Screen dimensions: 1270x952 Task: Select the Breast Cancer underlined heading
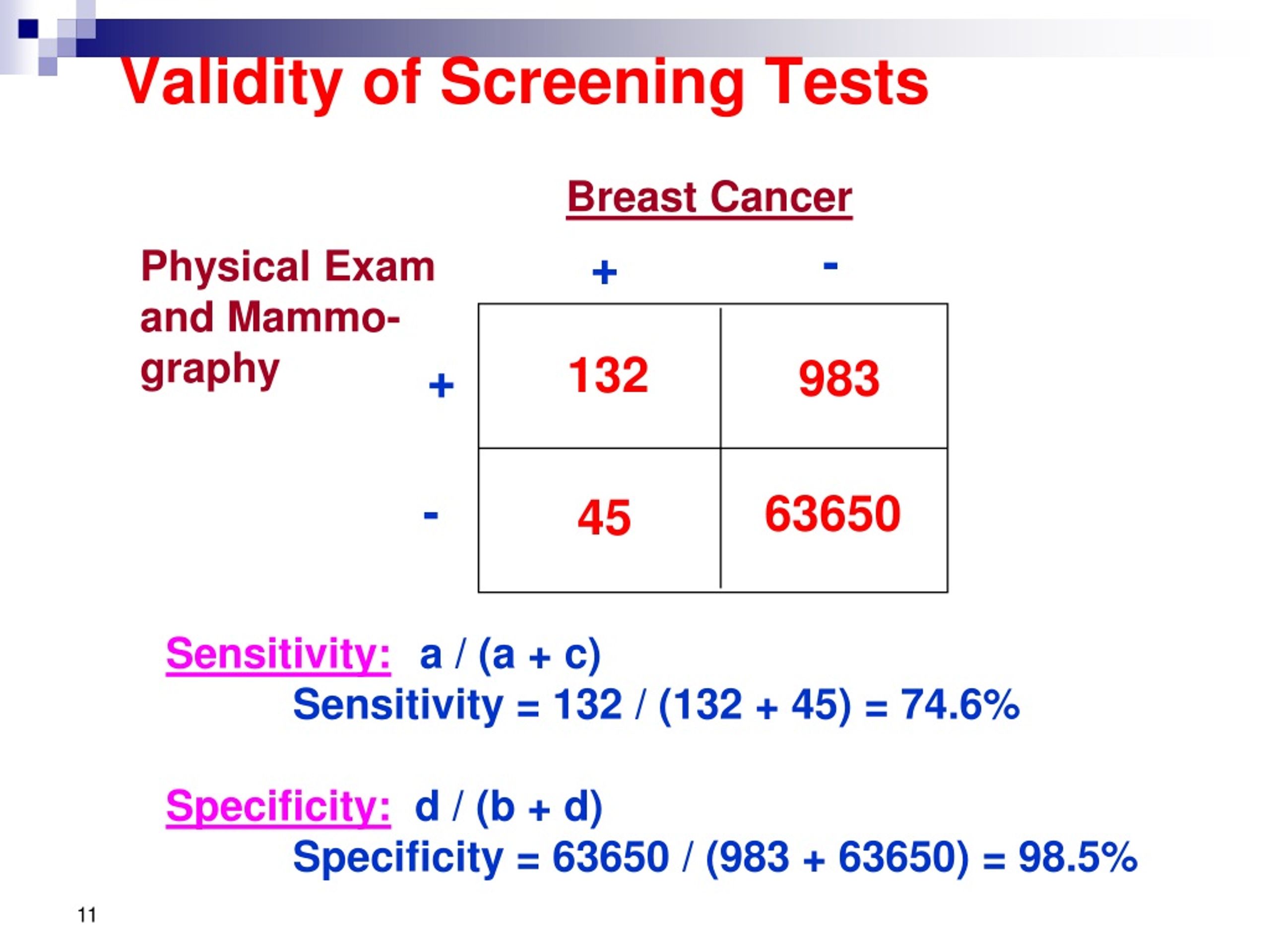point(709,198)
